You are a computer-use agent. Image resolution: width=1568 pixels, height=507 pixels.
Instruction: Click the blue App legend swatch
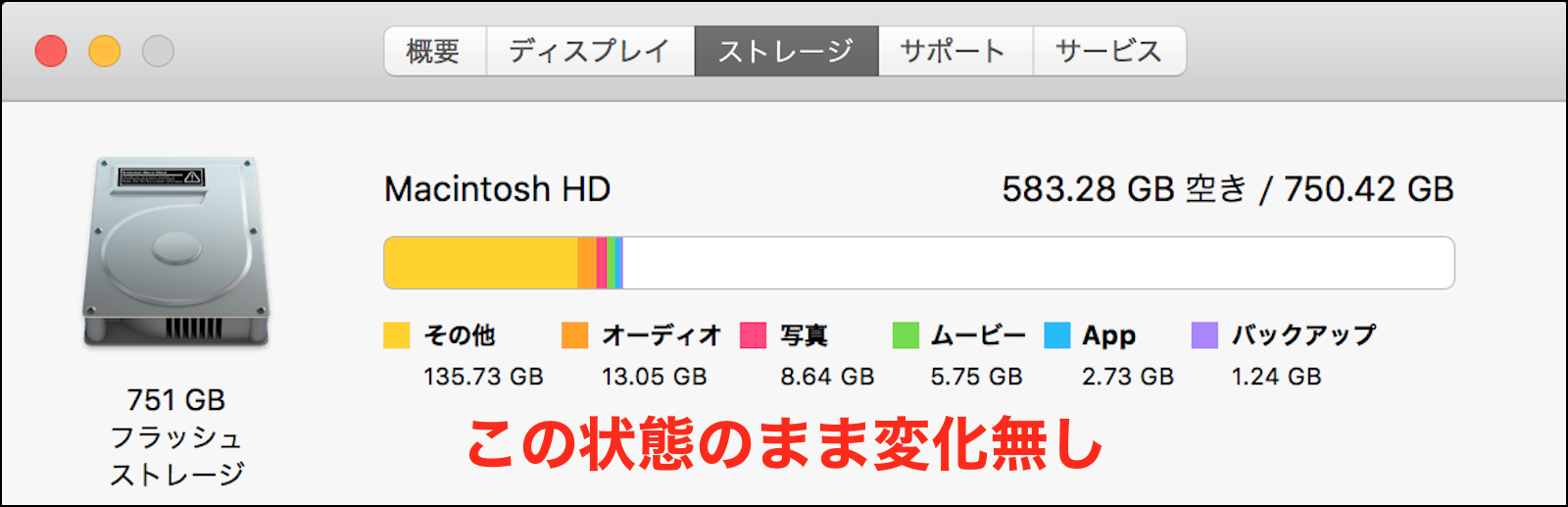pos(1057,335)
